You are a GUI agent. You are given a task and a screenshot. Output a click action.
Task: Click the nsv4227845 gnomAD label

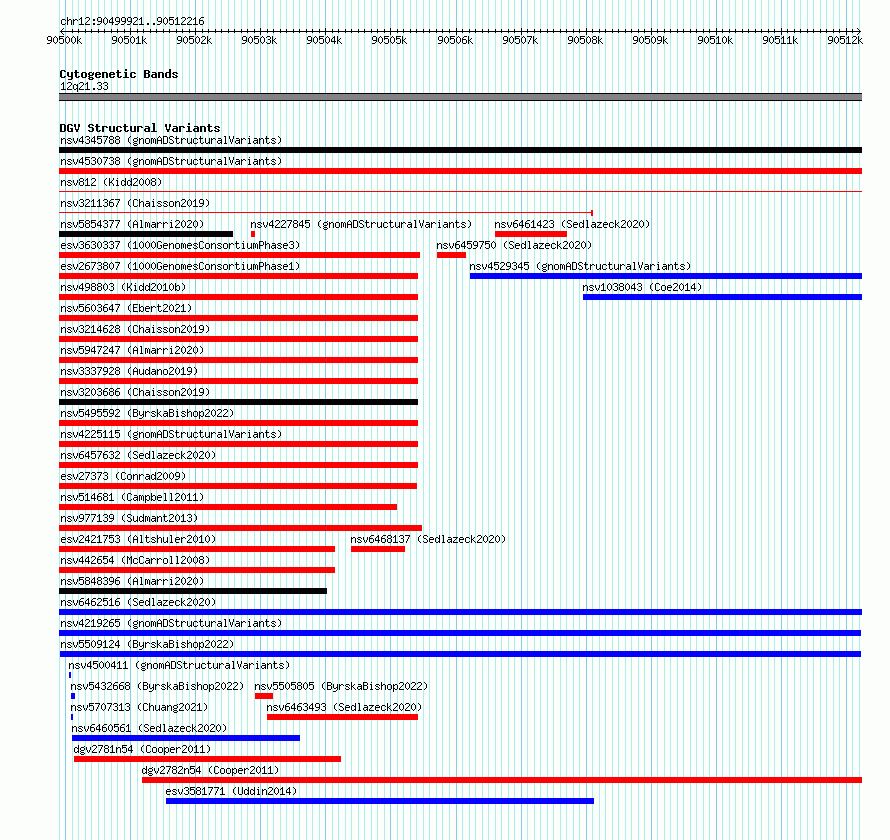coord(361,224)
